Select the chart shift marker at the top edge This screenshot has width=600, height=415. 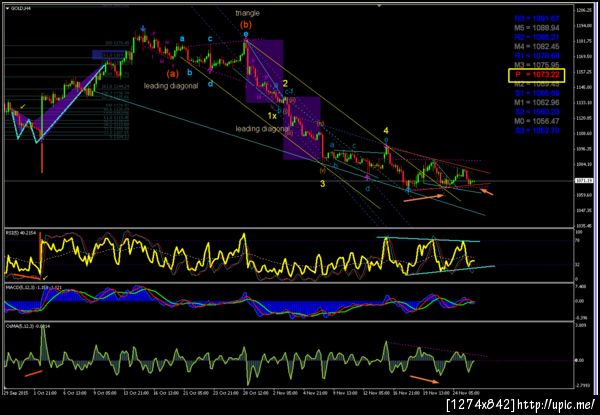[x=379, y=6]
